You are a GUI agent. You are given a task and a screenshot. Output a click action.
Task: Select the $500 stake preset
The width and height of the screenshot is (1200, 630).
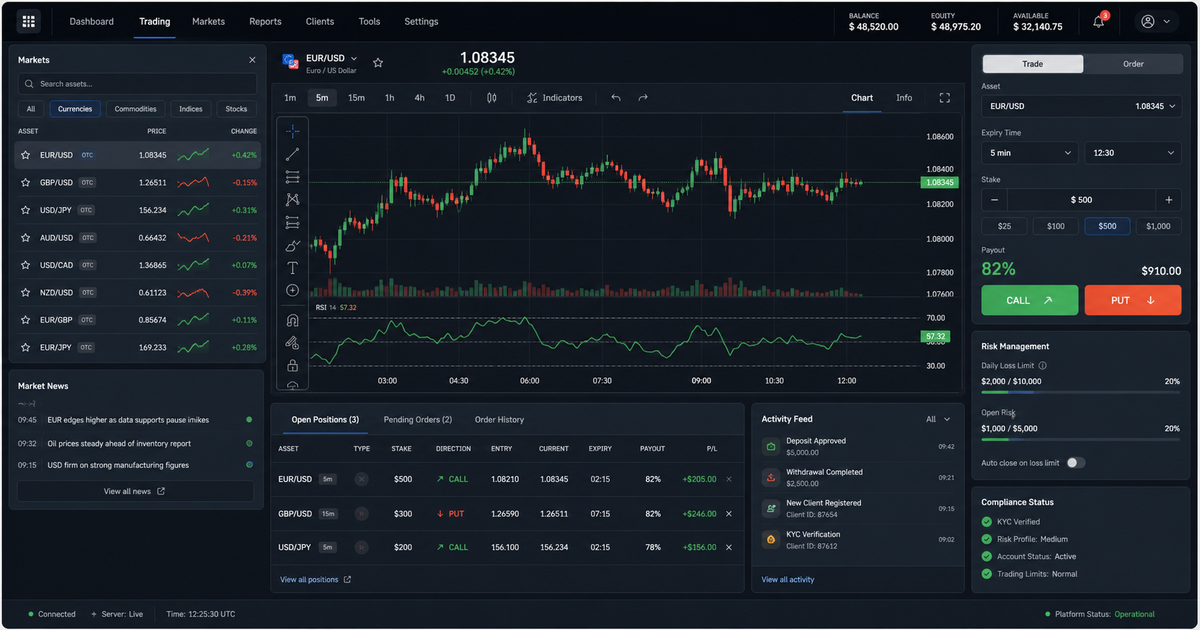(1107, 226)
